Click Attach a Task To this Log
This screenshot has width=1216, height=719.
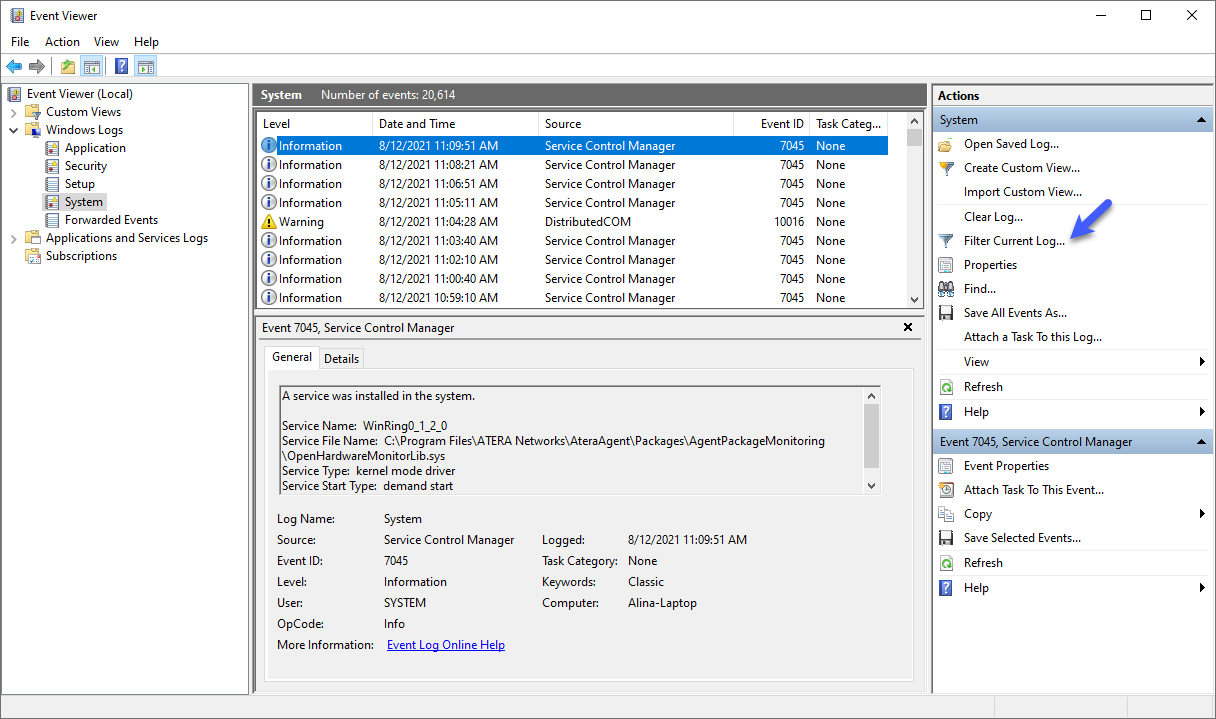(1033, 337)
